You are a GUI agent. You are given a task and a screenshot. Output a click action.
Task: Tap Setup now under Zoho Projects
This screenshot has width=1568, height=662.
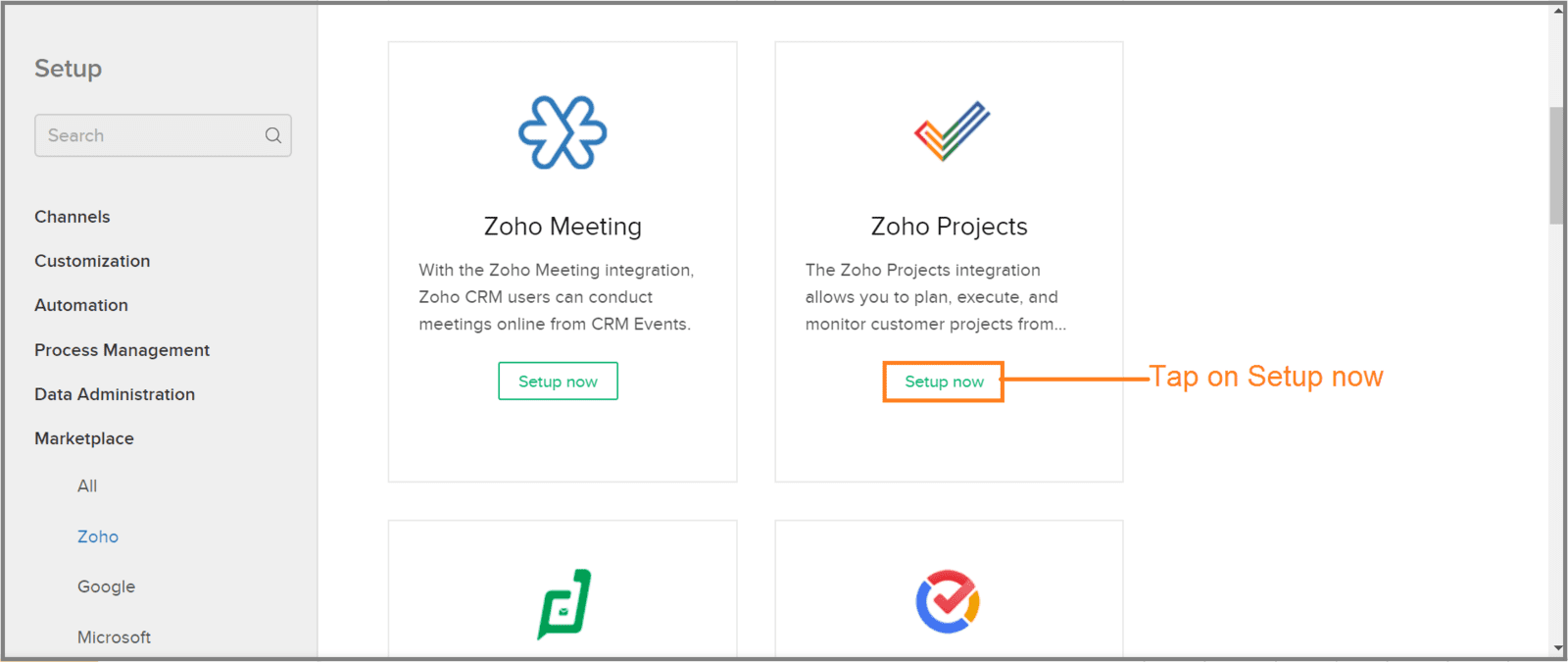click(944, 382)
